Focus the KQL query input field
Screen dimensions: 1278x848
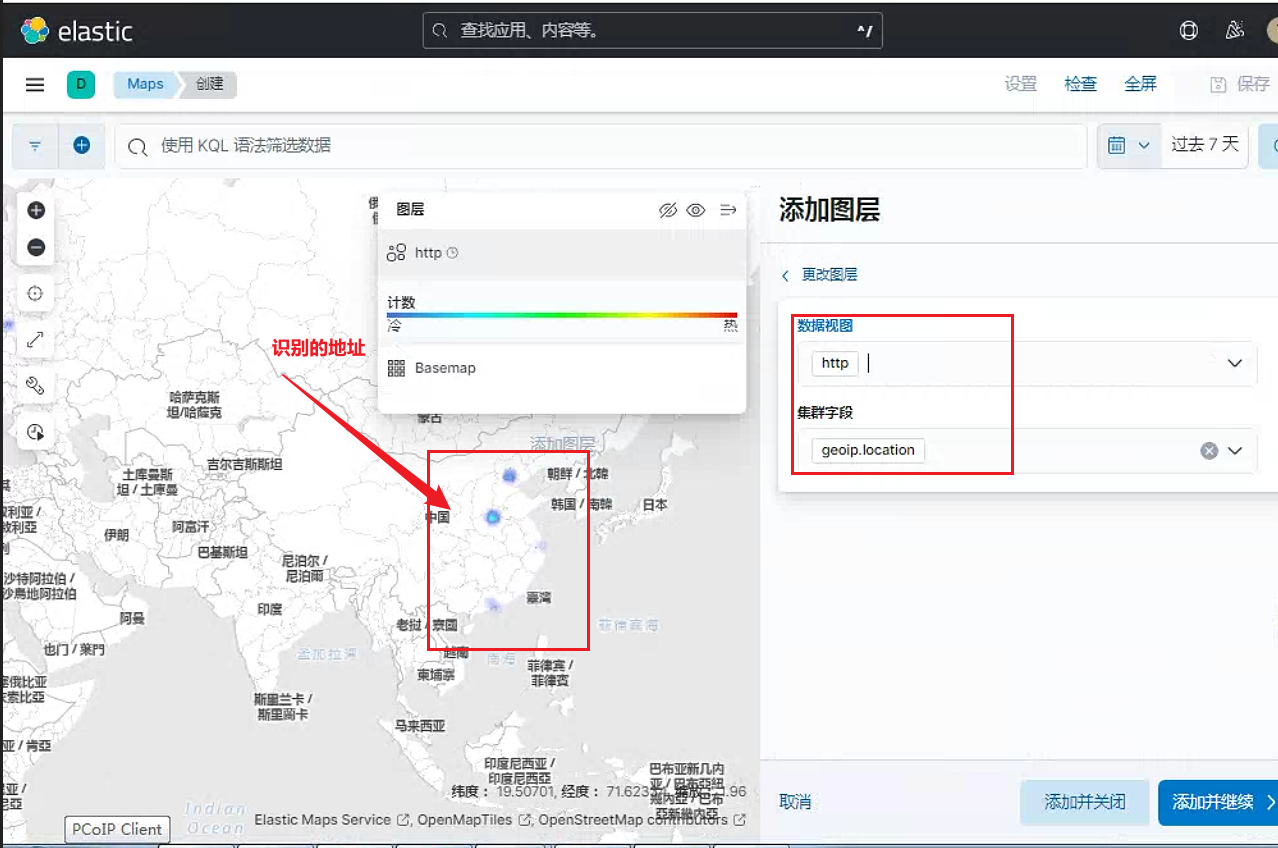tap(600, 146)
